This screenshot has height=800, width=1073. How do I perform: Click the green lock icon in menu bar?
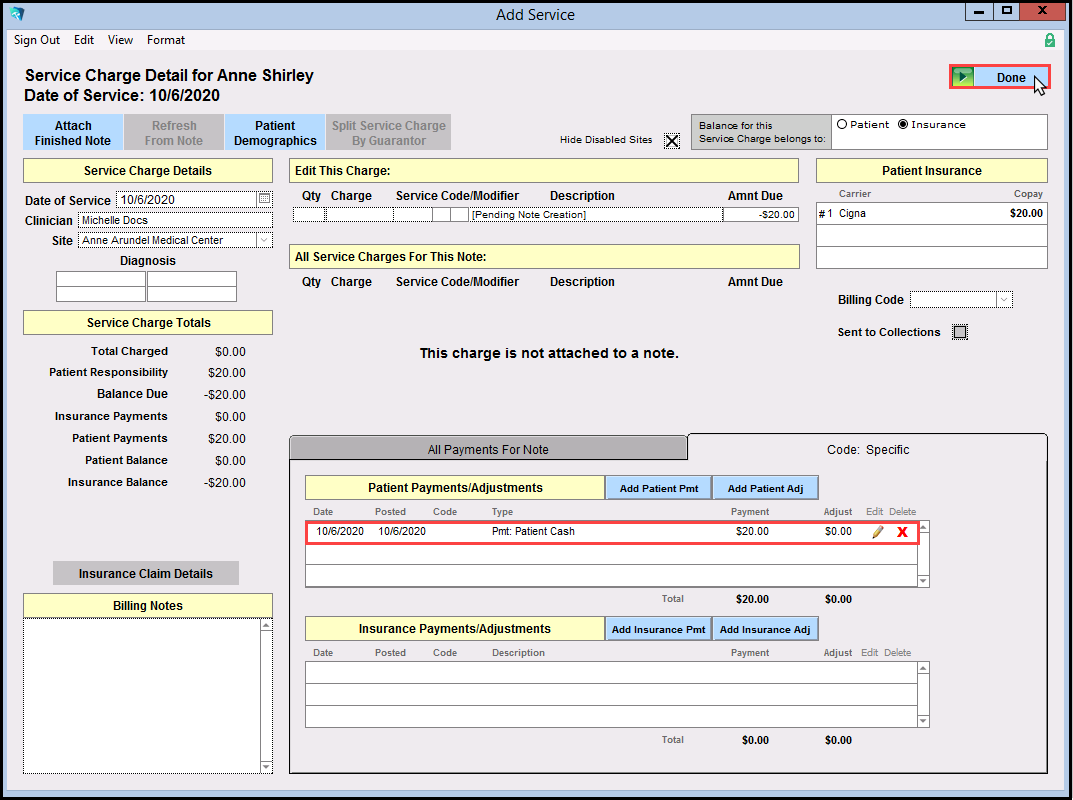(x=1049, y=40)
